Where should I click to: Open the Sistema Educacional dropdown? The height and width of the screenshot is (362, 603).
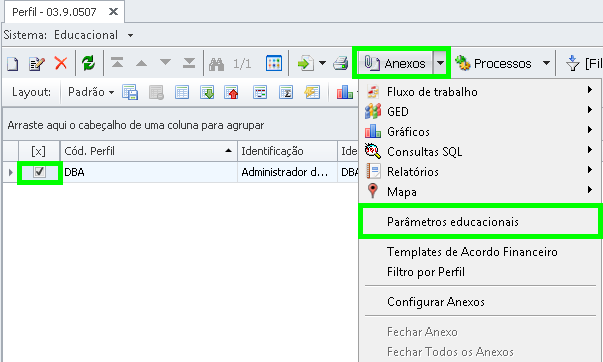130,35
